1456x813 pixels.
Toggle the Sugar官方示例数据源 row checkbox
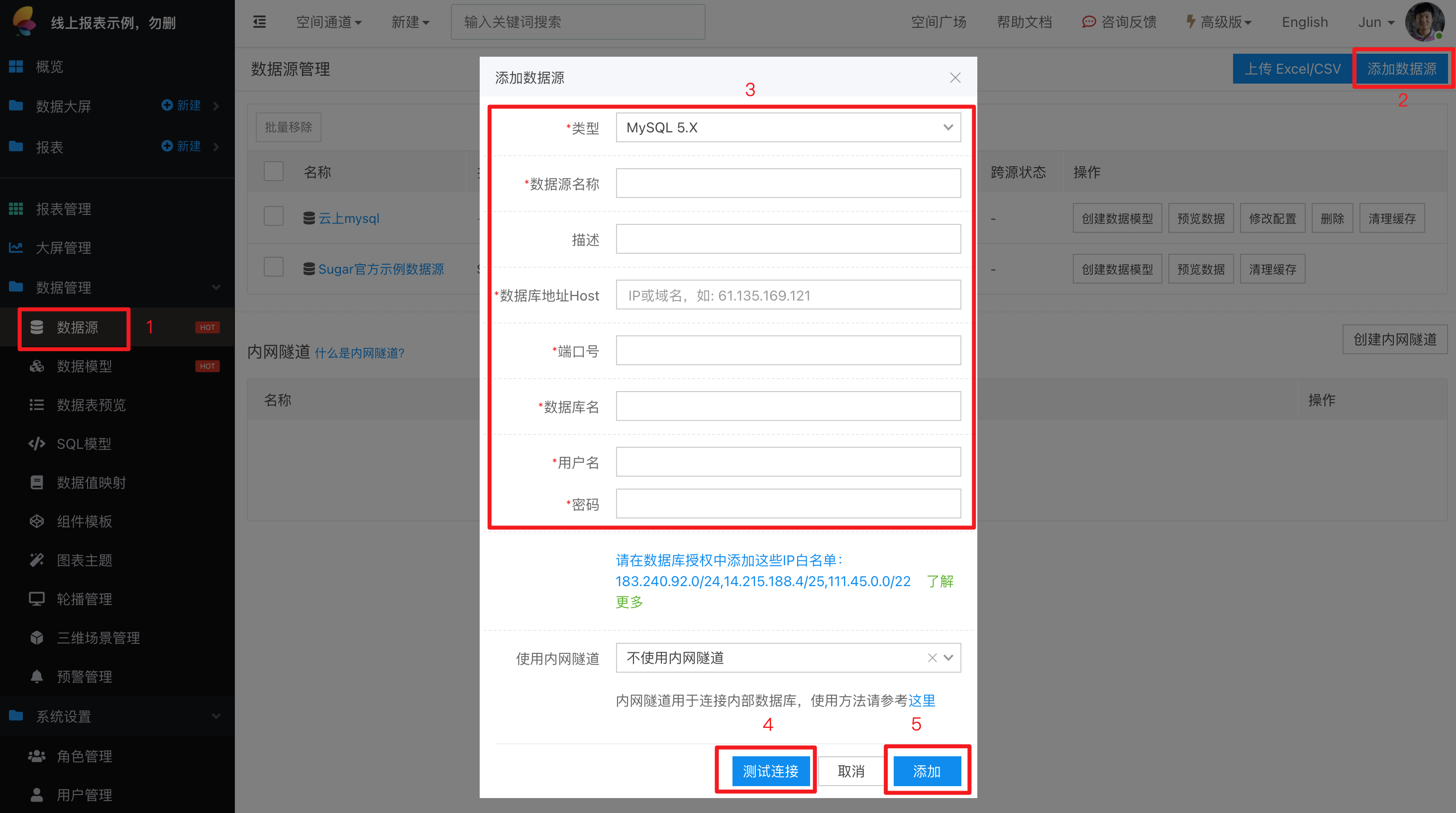pyautogui.click(x=274, y=267)
